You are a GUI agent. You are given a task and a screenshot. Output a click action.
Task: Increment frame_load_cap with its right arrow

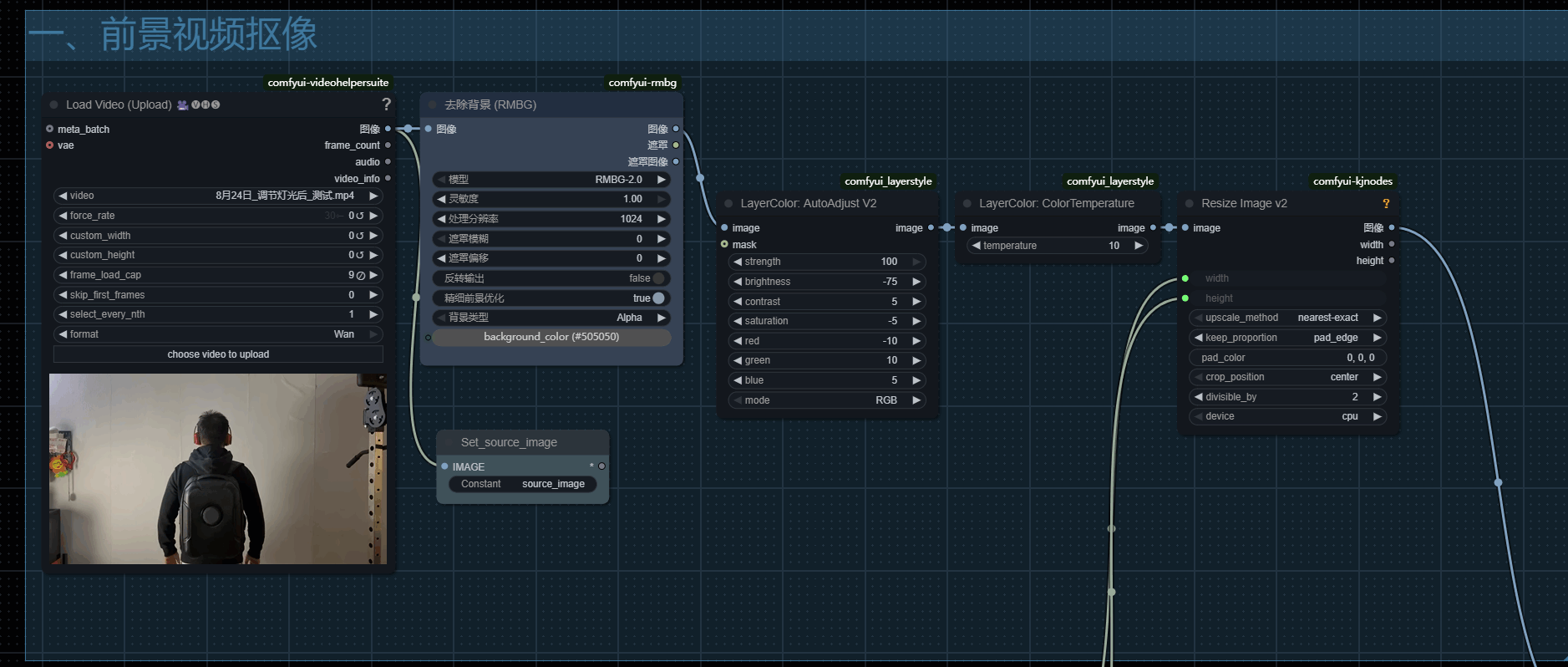(x=373, y=275)
